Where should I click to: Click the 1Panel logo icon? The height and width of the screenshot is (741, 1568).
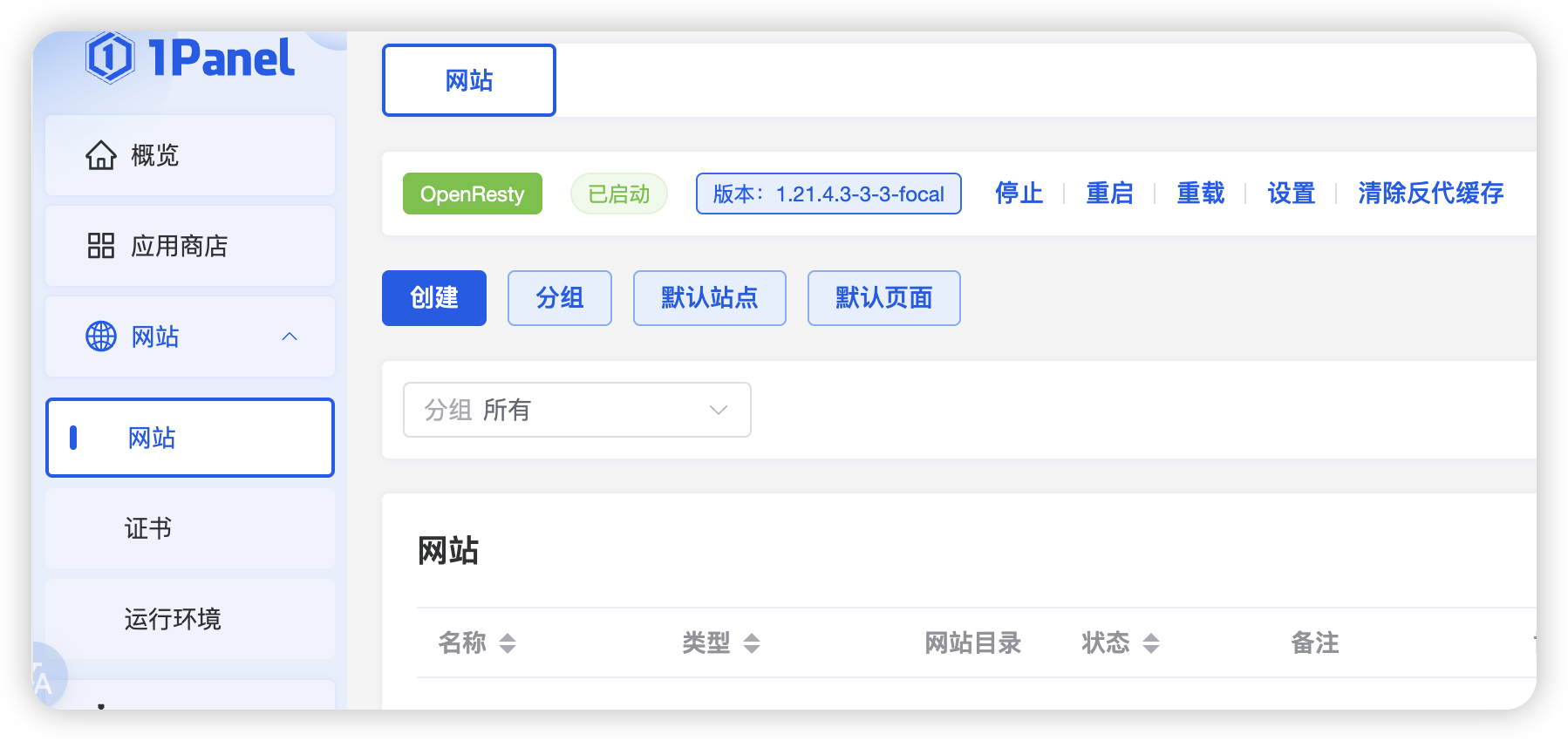coord(110,58)
